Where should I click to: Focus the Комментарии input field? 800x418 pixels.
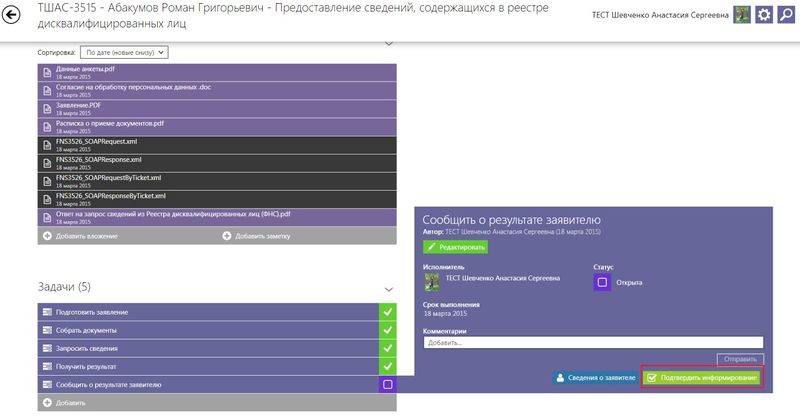(593, 342)
